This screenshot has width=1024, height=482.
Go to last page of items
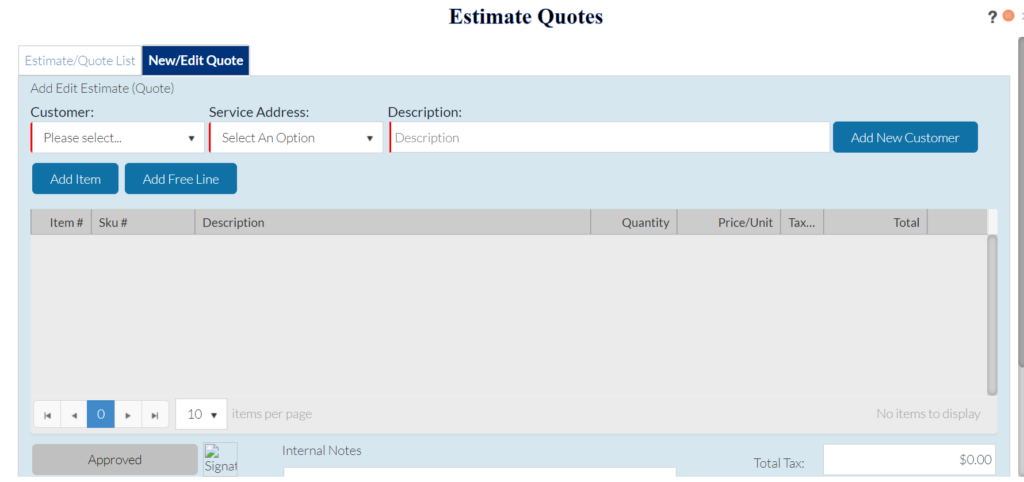click(x=155, y=414)
